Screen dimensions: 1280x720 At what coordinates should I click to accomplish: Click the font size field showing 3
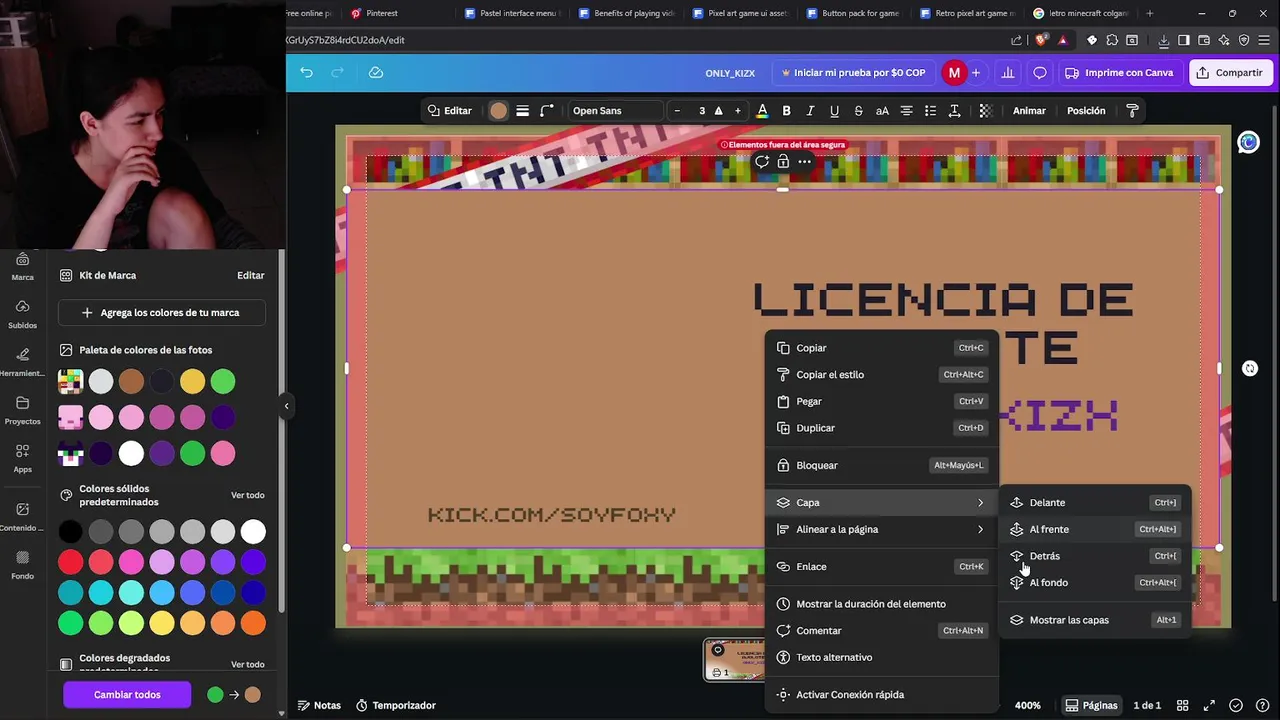coord(702,111)
